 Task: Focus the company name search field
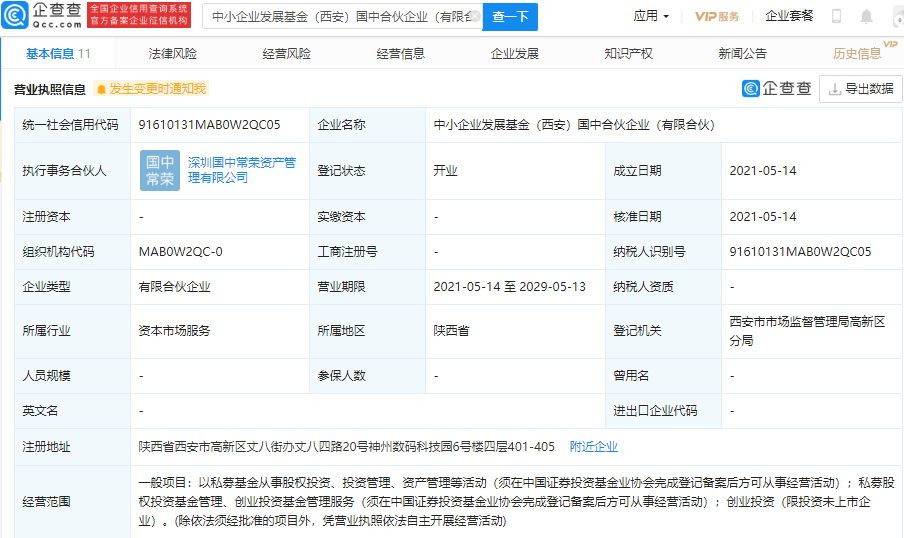(342, 17)
